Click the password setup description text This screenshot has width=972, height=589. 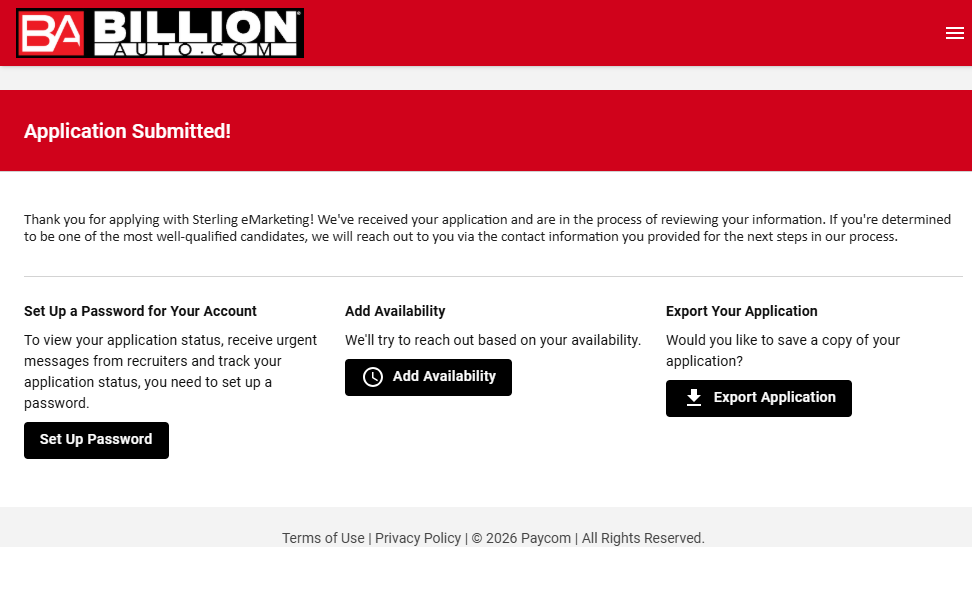point(170,371)
